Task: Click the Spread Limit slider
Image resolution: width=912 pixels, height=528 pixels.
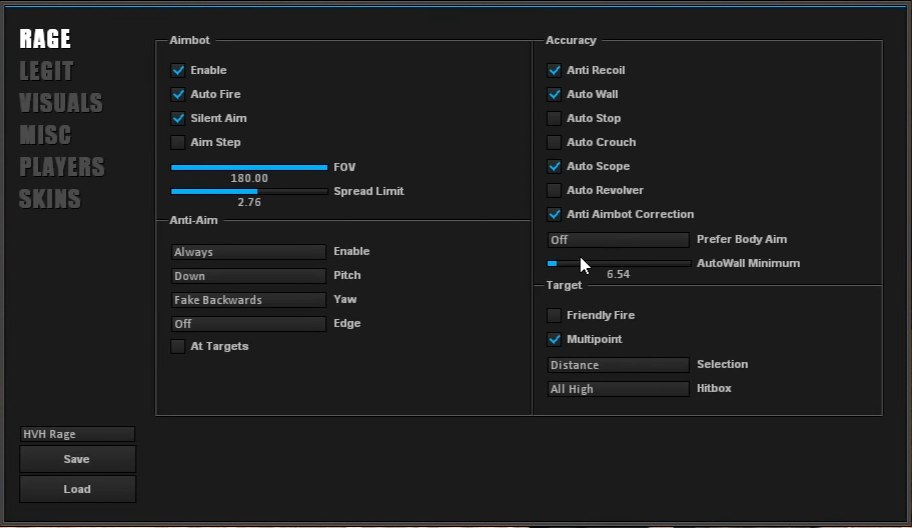Action: coord(248,191)
